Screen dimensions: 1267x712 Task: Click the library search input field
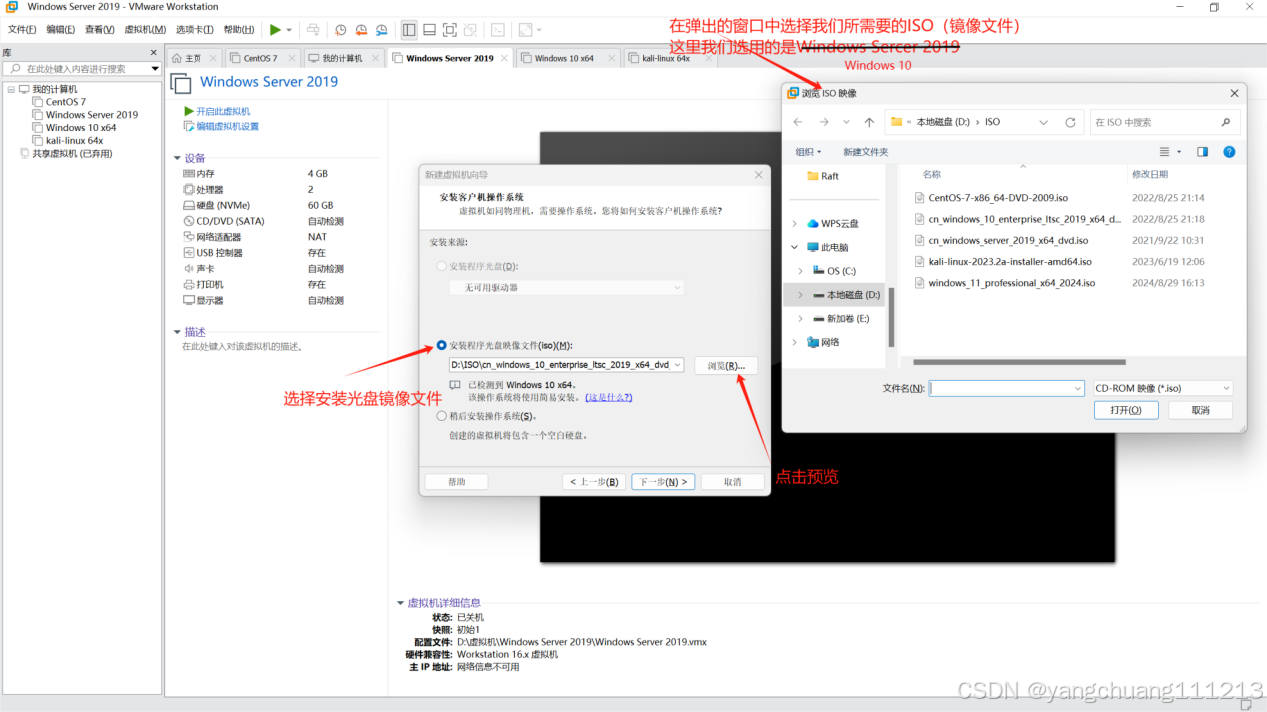[78, 69]
